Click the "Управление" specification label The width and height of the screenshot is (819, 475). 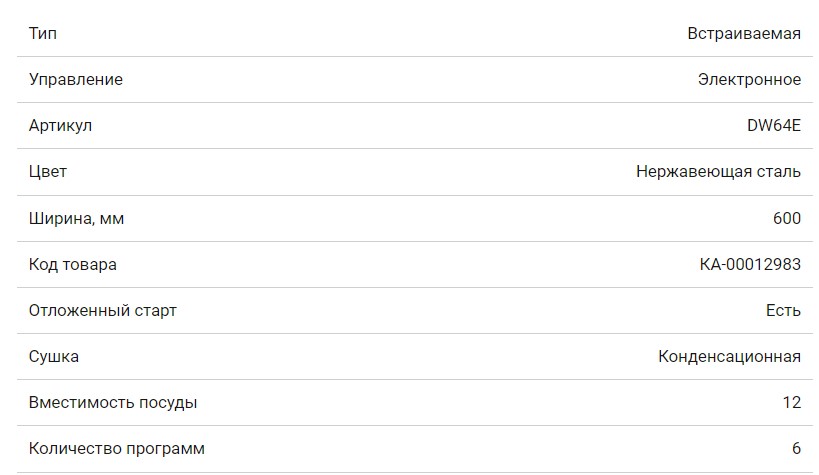(x=76, y=80)
